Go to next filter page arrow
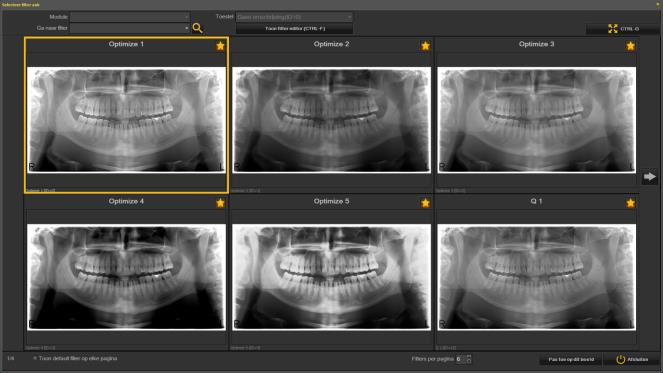This screenshot has width=663, height=373. [649, 176]
